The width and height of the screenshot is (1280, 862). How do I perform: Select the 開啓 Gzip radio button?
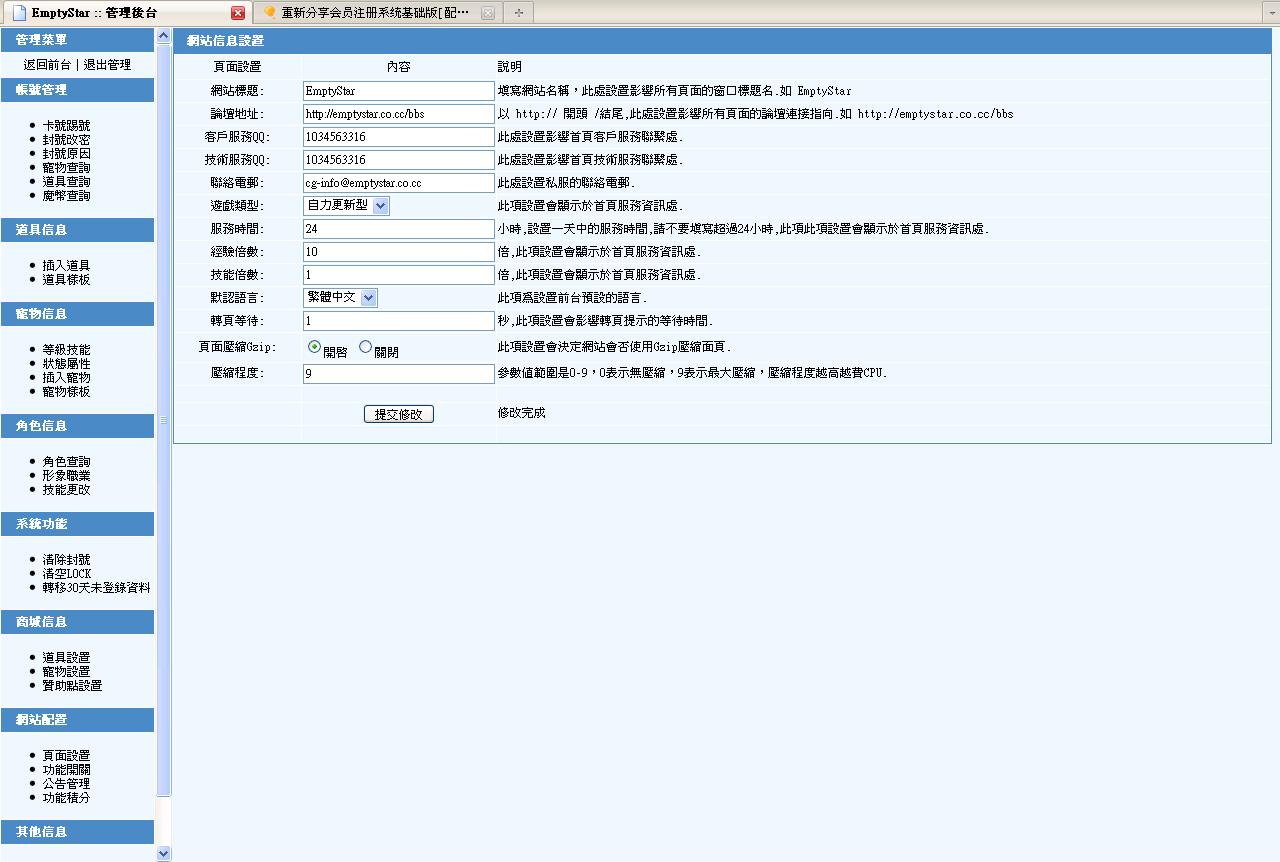point(314,347)
